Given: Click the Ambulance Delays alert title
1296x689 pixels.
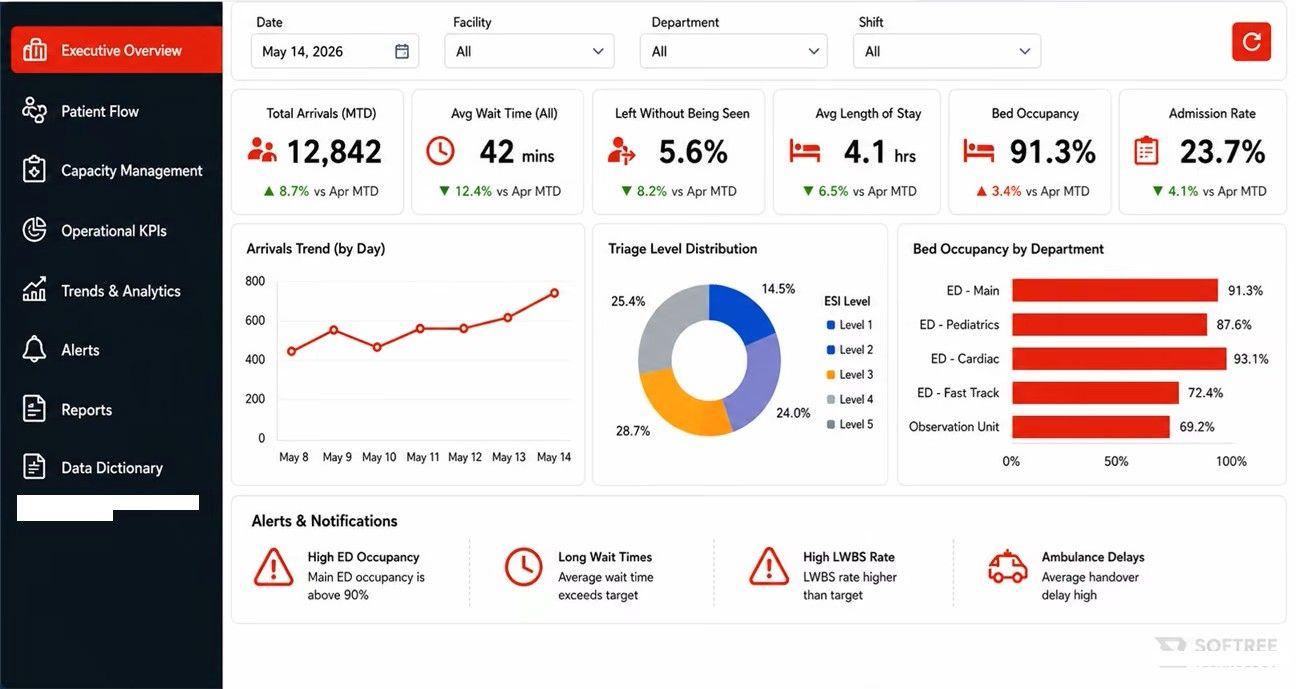Looking at the screenshot, I should (1093, 557).
